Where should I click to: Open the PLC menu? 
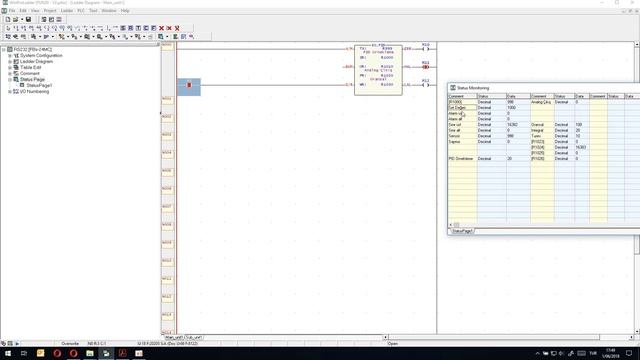tap(81, 11)
